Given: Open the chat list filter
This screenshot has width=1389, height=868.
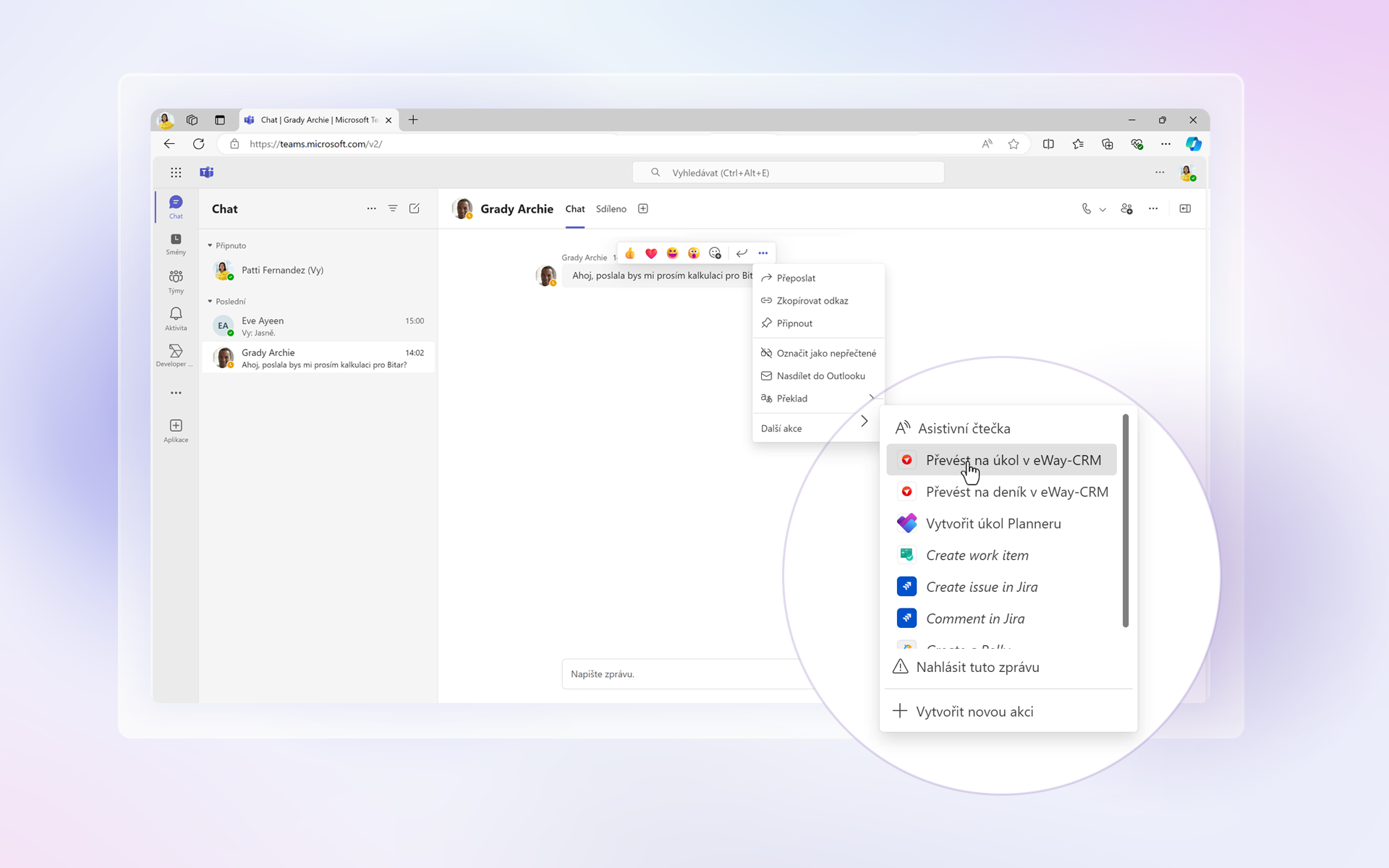Looking at the screenshot, I should (x=393, y=208).
